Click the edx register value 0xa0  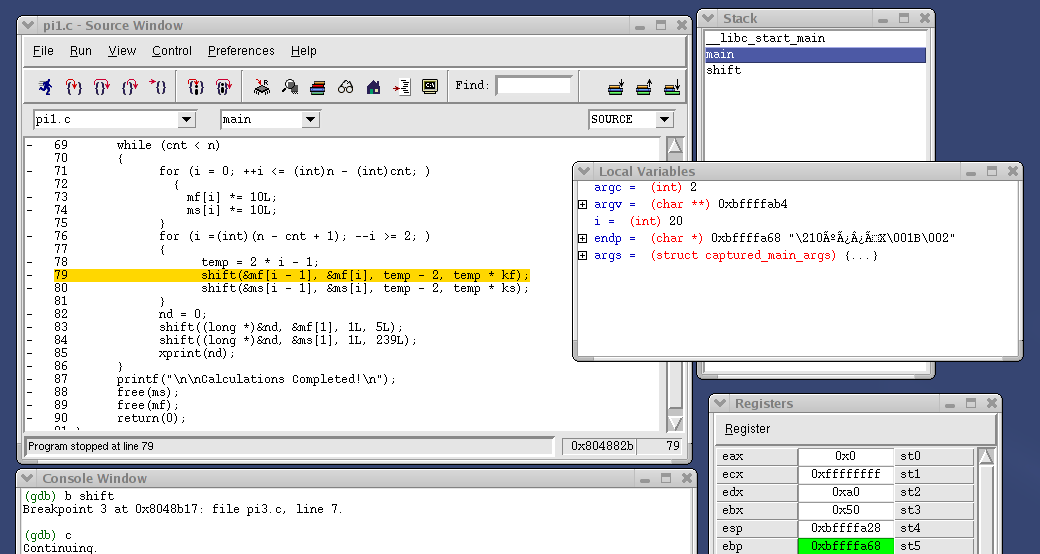846,492
